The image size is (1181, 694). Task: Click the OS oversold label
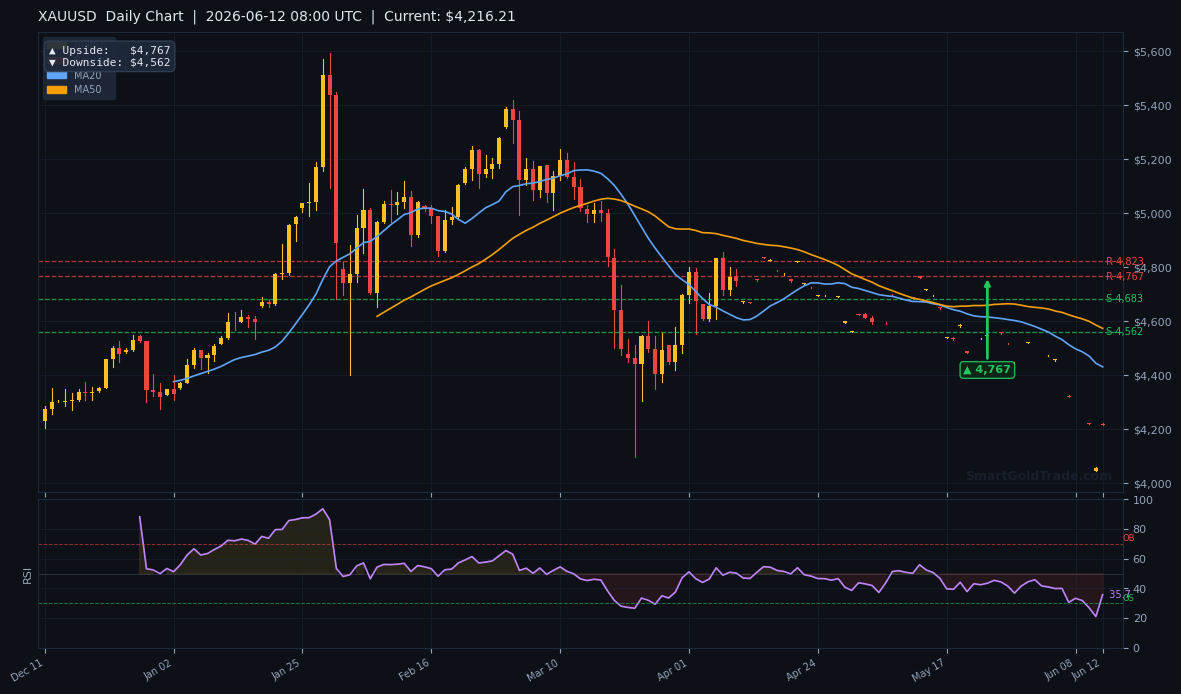coord(1128,598)
